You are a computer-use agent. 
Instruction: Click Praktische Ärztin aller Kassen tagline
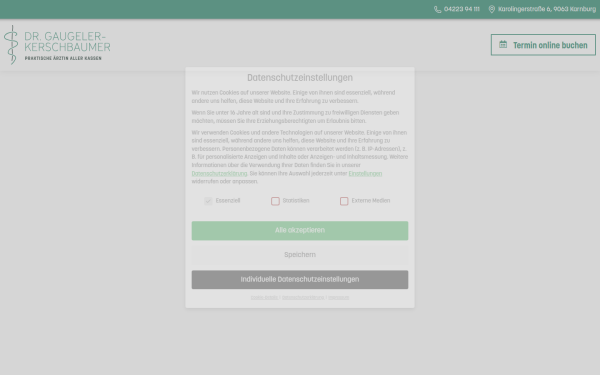[63, 58]
